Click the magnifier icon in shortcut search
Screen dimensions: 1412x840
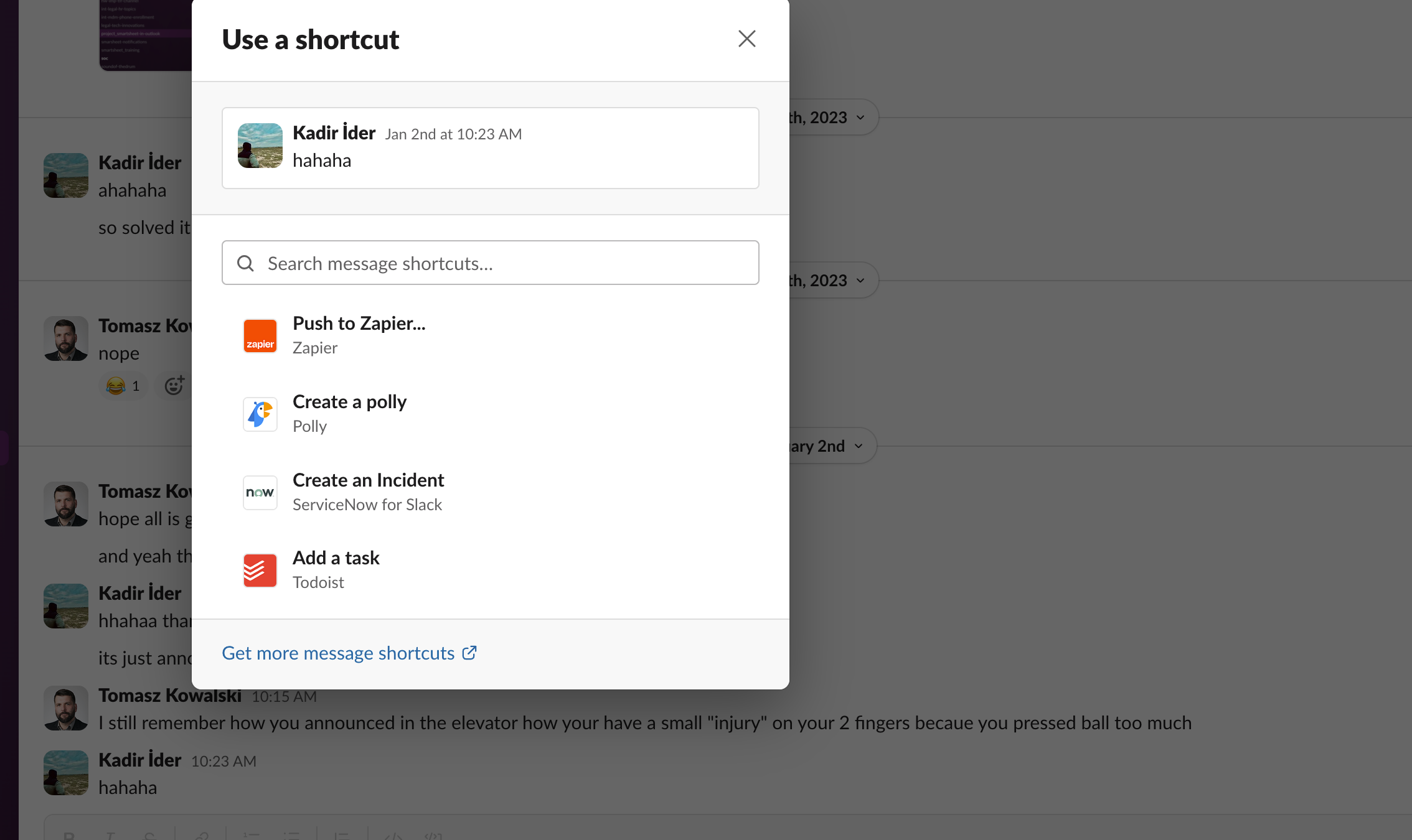tap(246, 263)
